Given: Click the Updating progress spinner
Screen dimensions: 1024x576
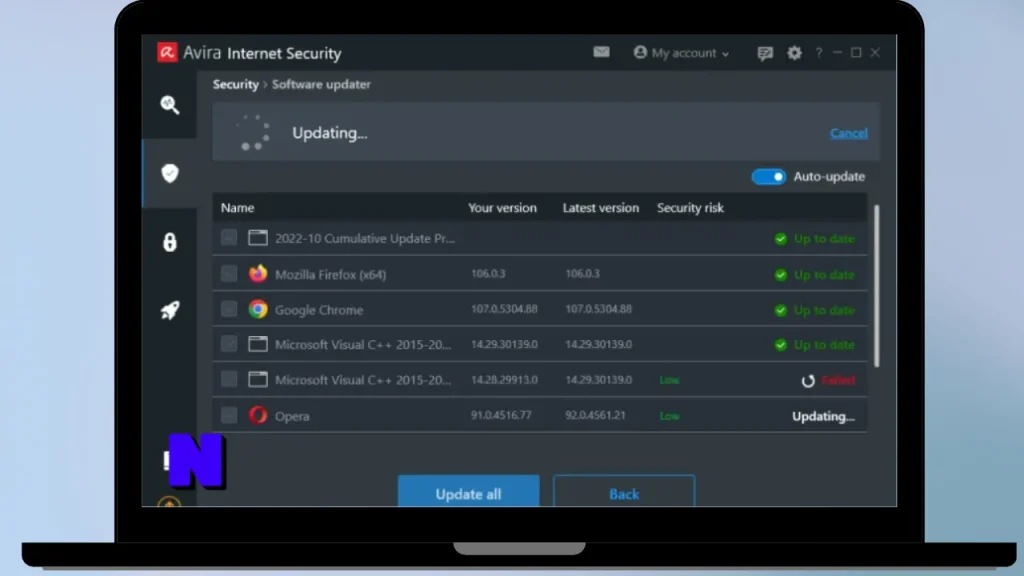Looking at the screenshot, I should click(253, 132).
